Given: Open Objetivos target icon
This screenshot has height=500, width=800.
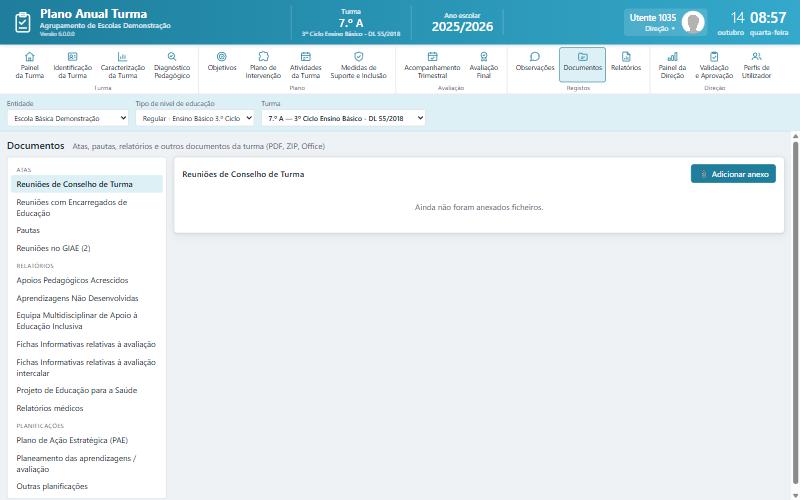Looking at the screenshot, I should tap(222, 57).
